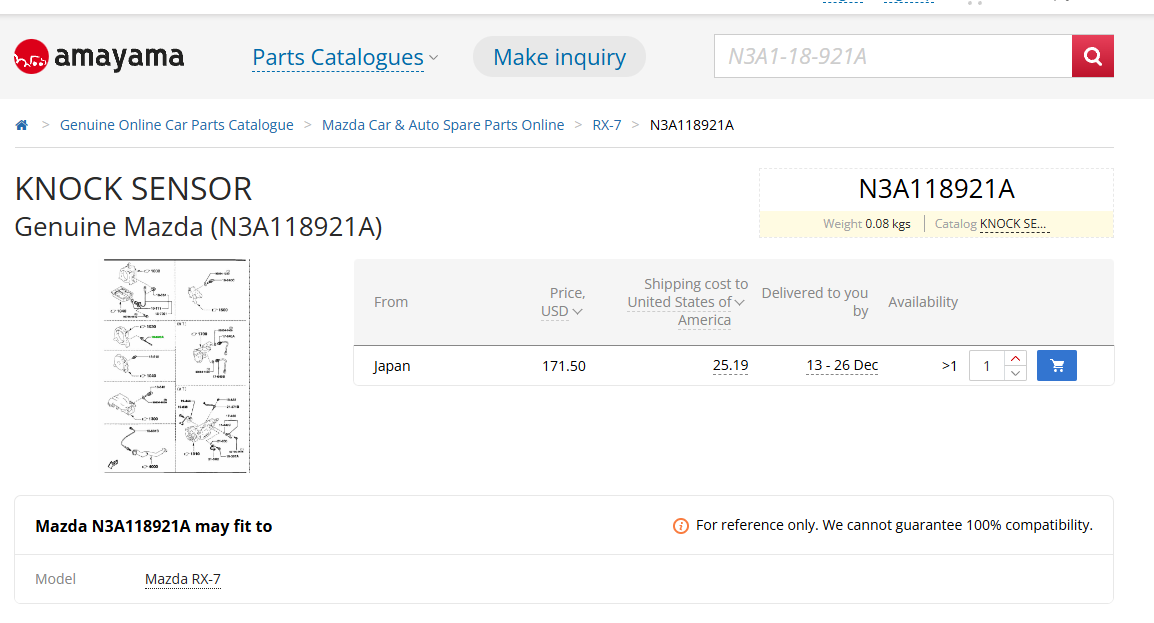Change currency using the USD dropdown
1154x623 pixels.
[x=562, y=311]
